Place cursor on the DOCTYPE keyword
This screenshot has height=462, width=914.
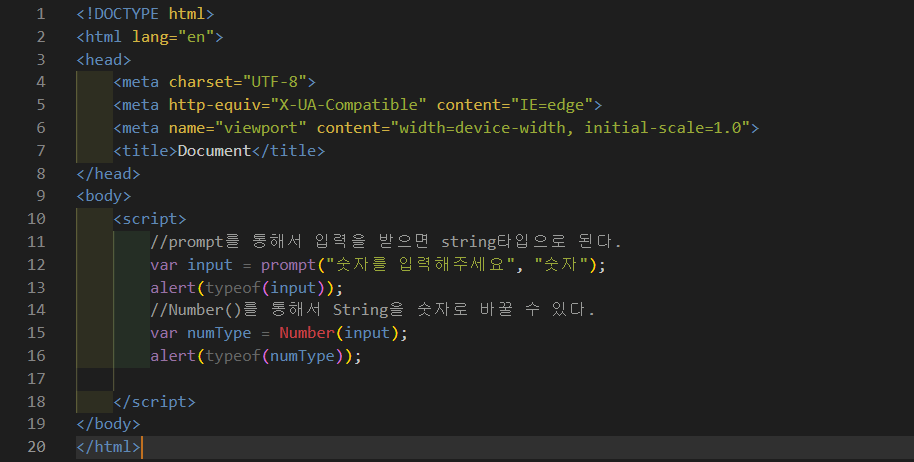pos(126,13)
